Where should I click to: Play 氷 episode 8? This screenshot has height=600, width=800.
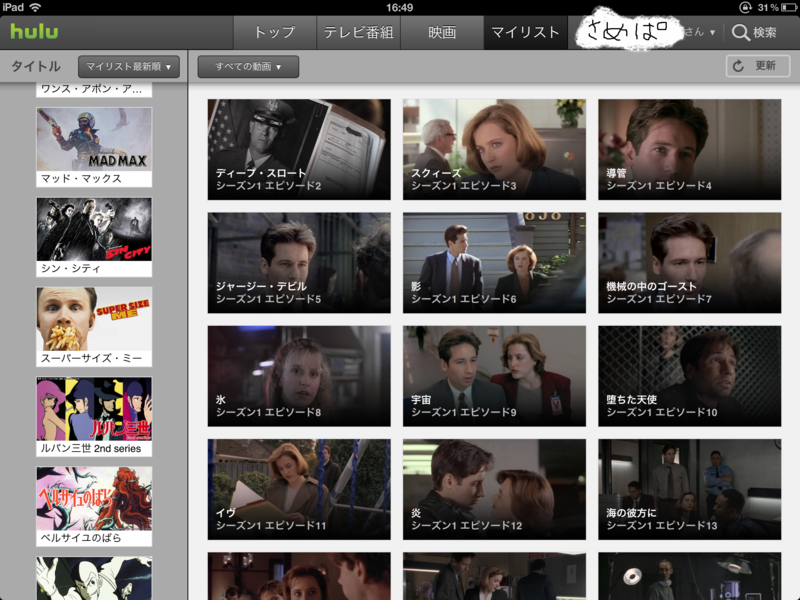[299, 376]
